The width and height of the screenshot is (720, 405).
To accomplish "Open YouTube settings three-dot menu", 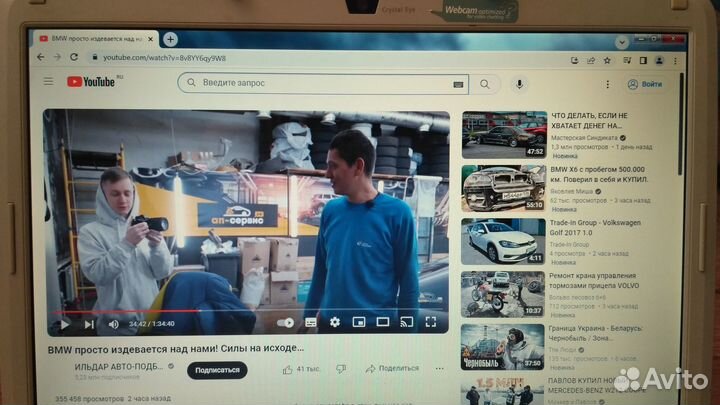I will (608, 84).
